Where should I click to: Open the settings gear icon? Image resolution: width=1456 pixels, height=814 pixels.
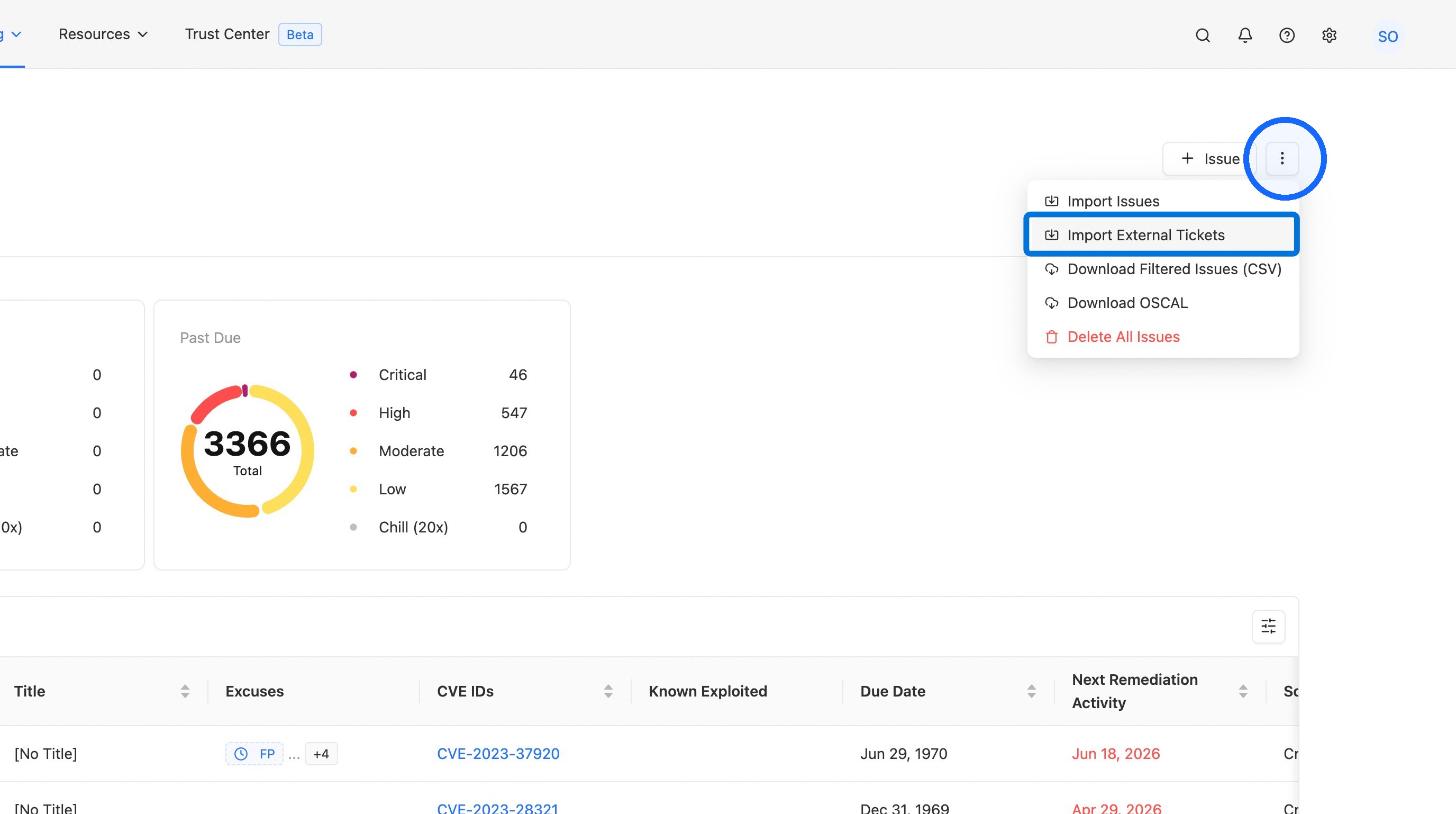pos(1330,35)
